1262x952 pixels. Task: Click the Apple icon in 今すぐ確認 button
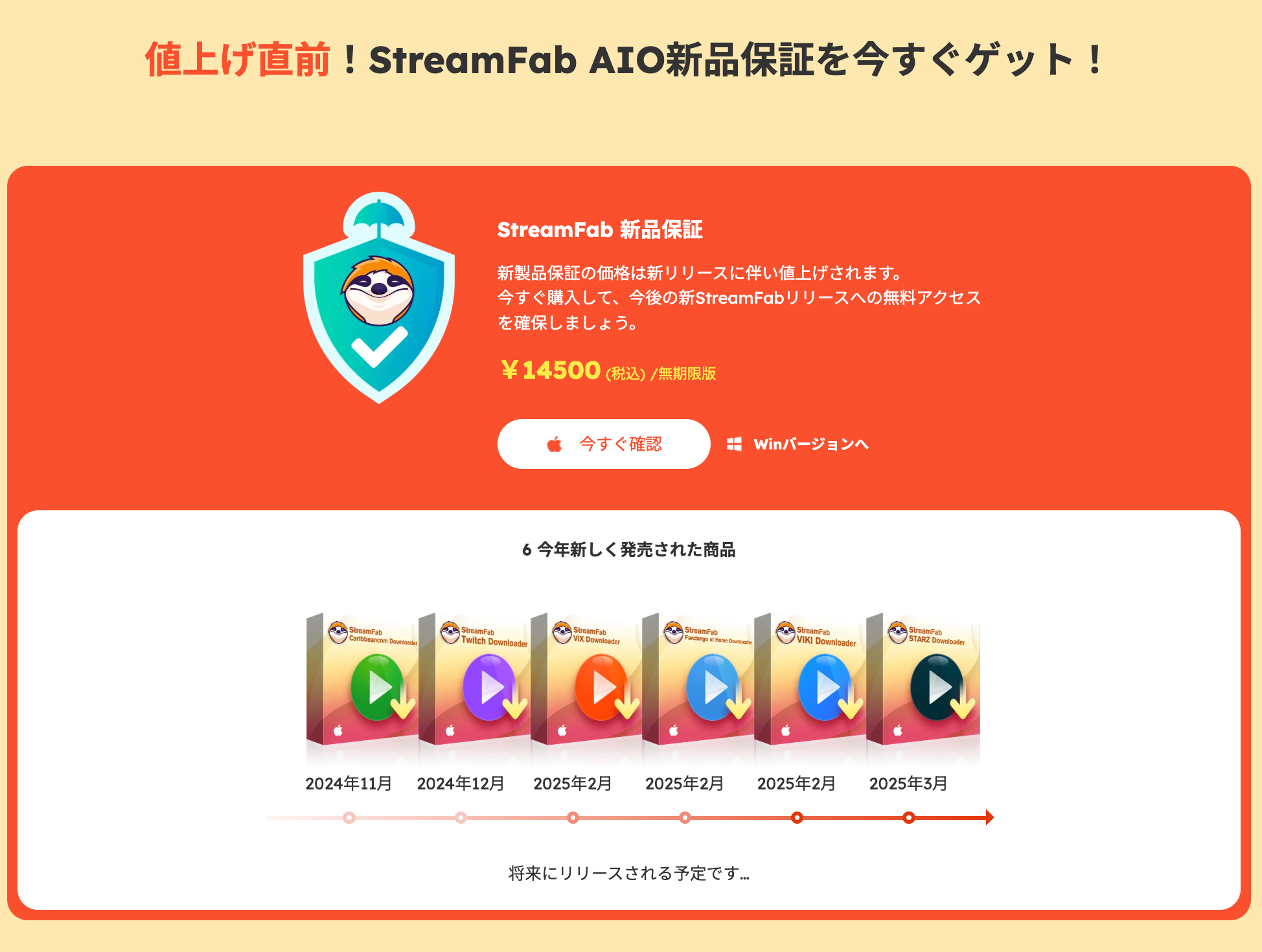[555, 444]
